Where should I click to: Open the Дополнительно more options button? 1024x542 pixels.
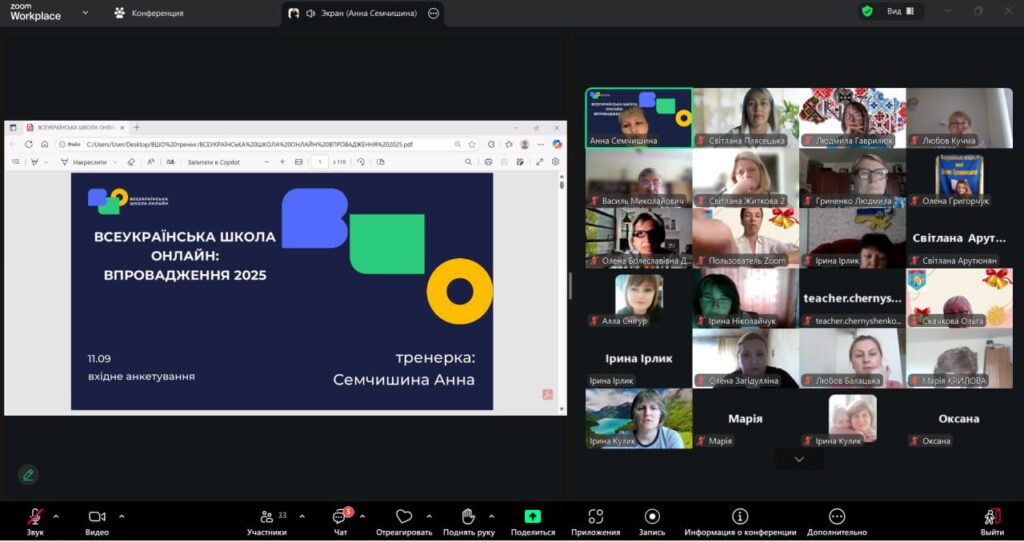click(837, 517)
